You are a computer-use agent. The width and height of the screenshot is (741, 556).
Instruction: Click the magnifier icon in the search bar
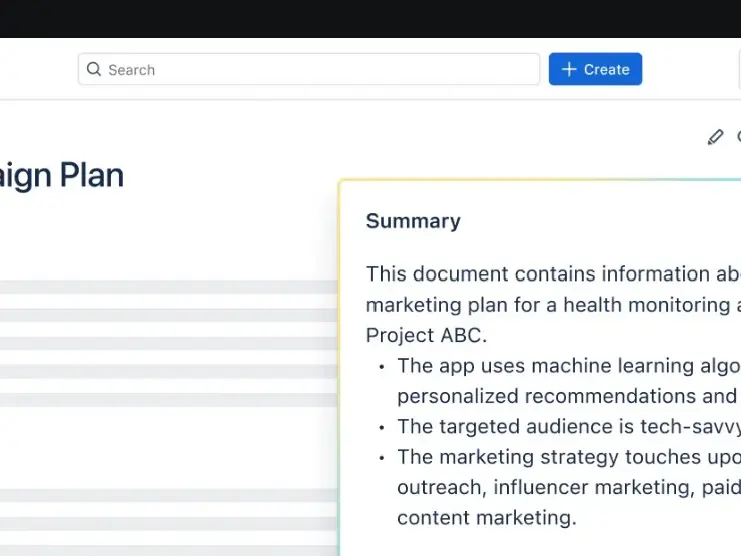tap(94, 70)
